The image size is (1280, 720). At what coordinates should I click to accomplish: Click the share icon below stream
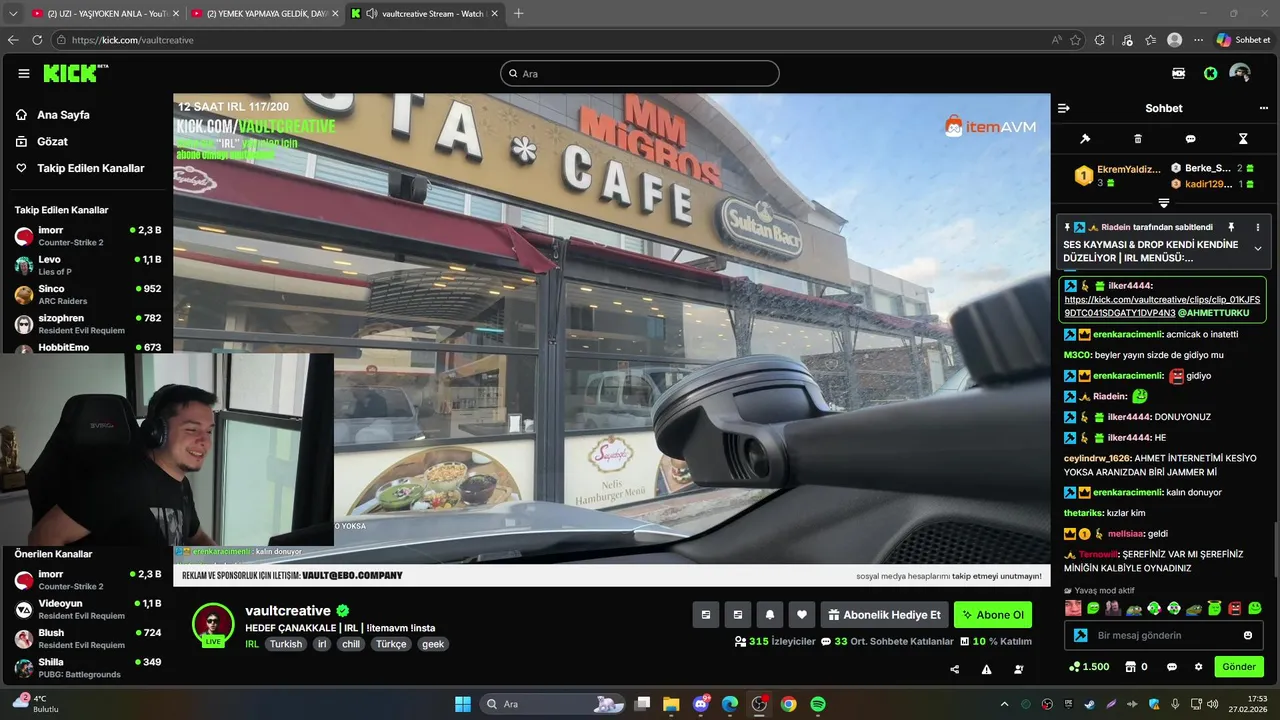(x=955, y=669)
